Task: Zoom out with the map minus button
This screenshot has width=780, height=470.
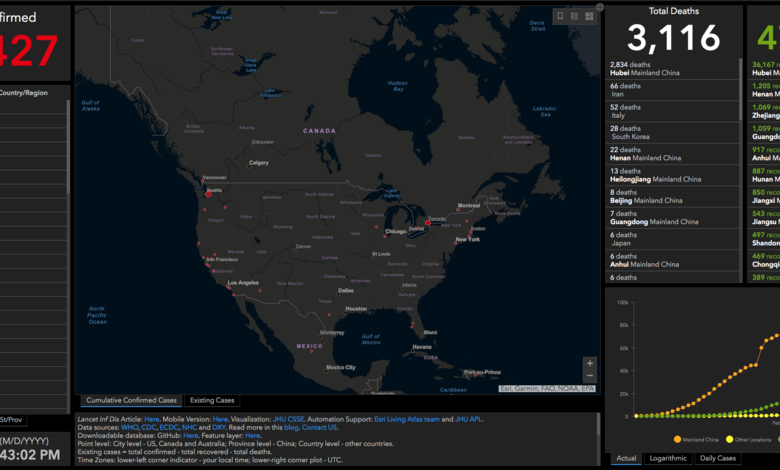Action: coord(590,379)
